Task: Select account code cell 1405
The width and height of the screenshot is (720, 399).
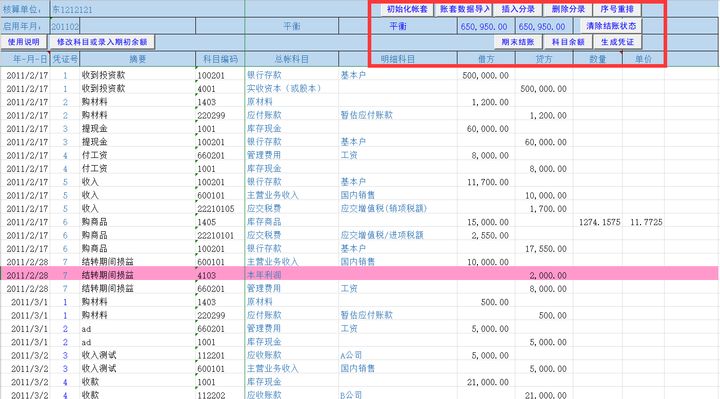Action: [220, 222]
